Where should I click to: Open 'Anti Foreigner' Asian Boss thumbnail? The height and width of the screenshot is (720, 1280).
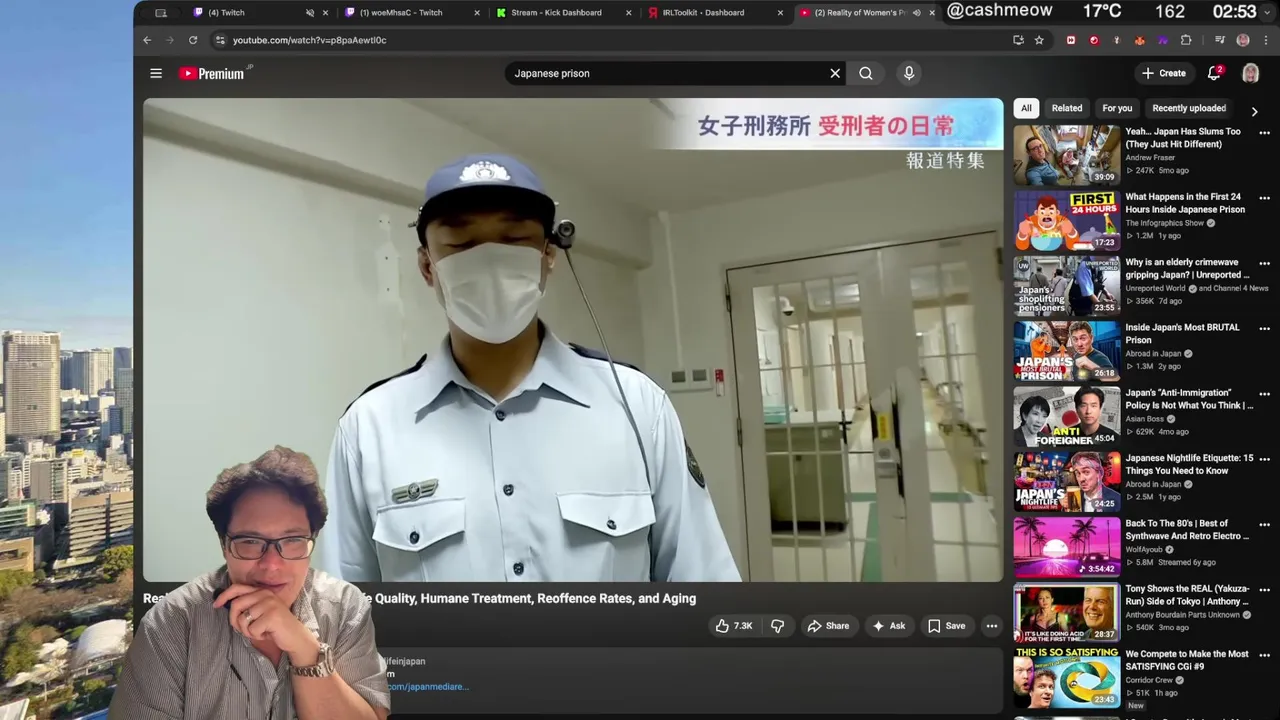1067,416
